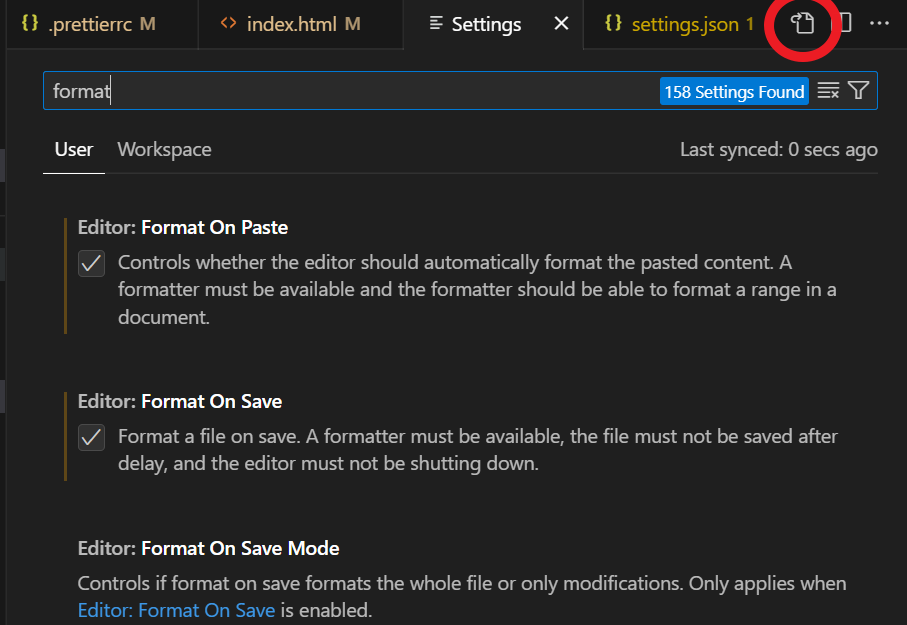This screenshot has height=625, width=907.
Task: Follow the "Editor: Format On Save" link
Action: 176,610
